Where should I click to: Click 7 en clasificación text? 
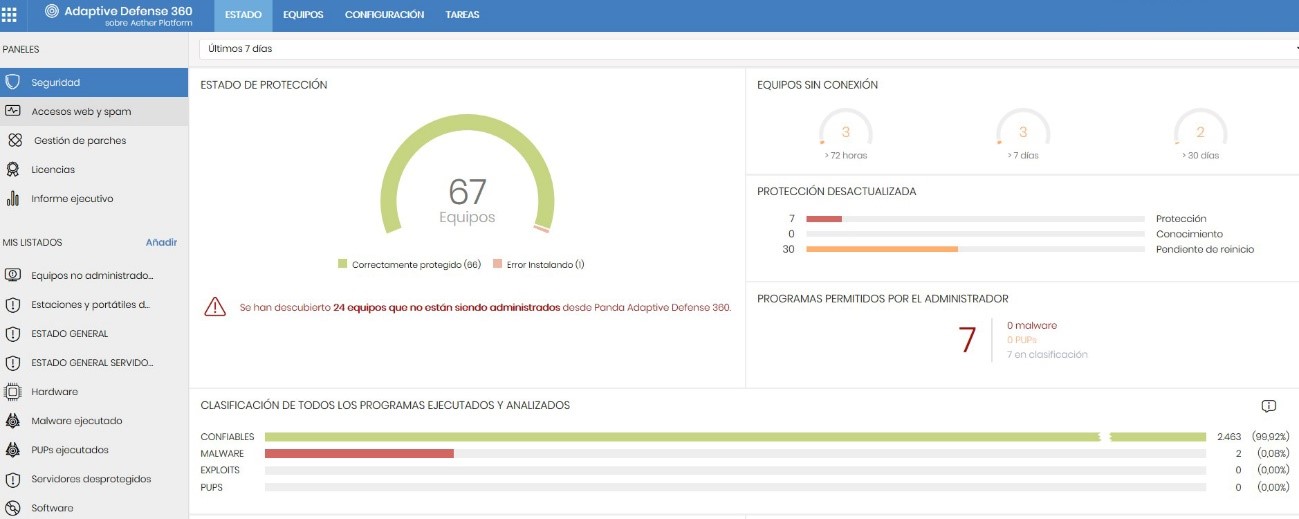tap(1047, 354)
